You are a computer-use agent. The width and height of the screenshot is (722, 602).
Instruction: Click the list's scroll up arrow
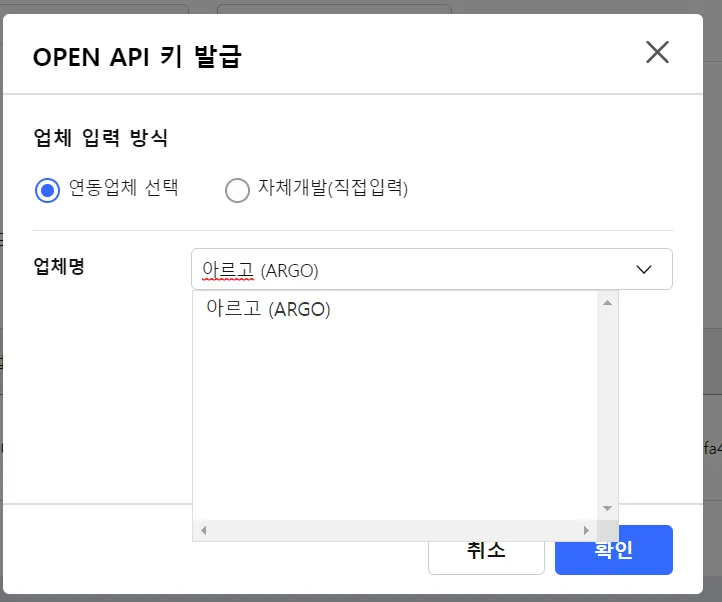(x=607, y=301)
